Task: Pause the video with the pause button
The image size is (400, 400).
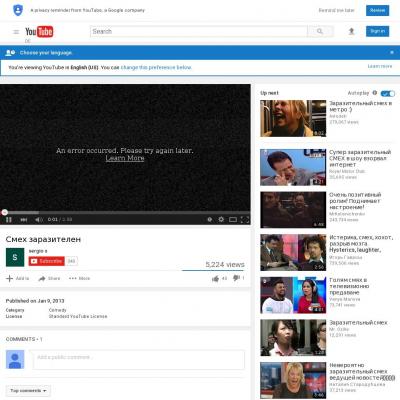Action: click(9, 219)
